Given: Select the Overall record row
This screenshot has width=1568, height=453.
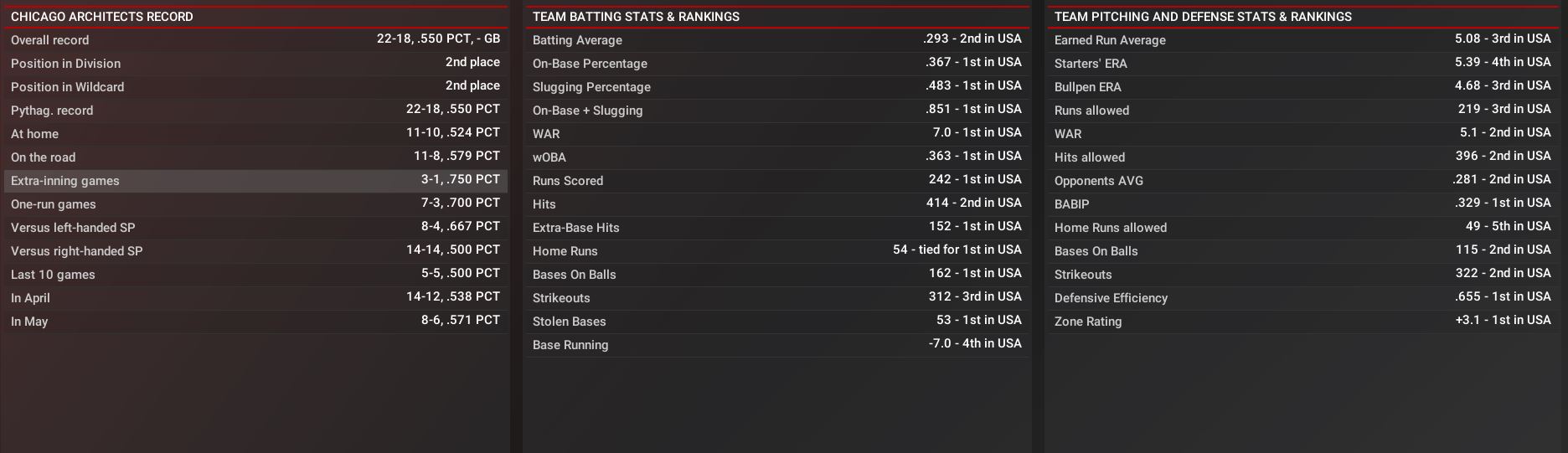Looking at the screenshot, I should point(255,40).
